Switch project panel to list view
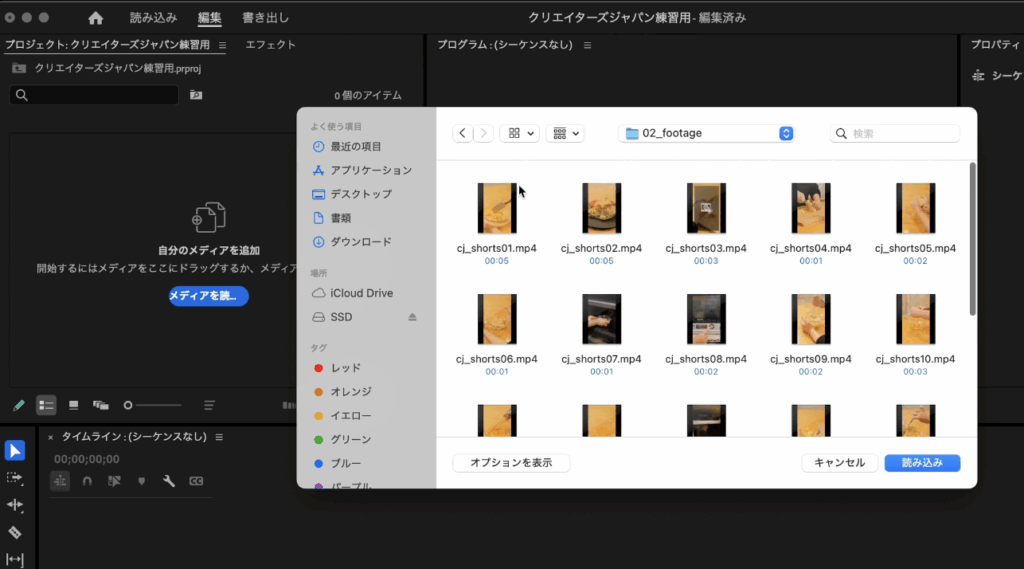 pos(46,405)
